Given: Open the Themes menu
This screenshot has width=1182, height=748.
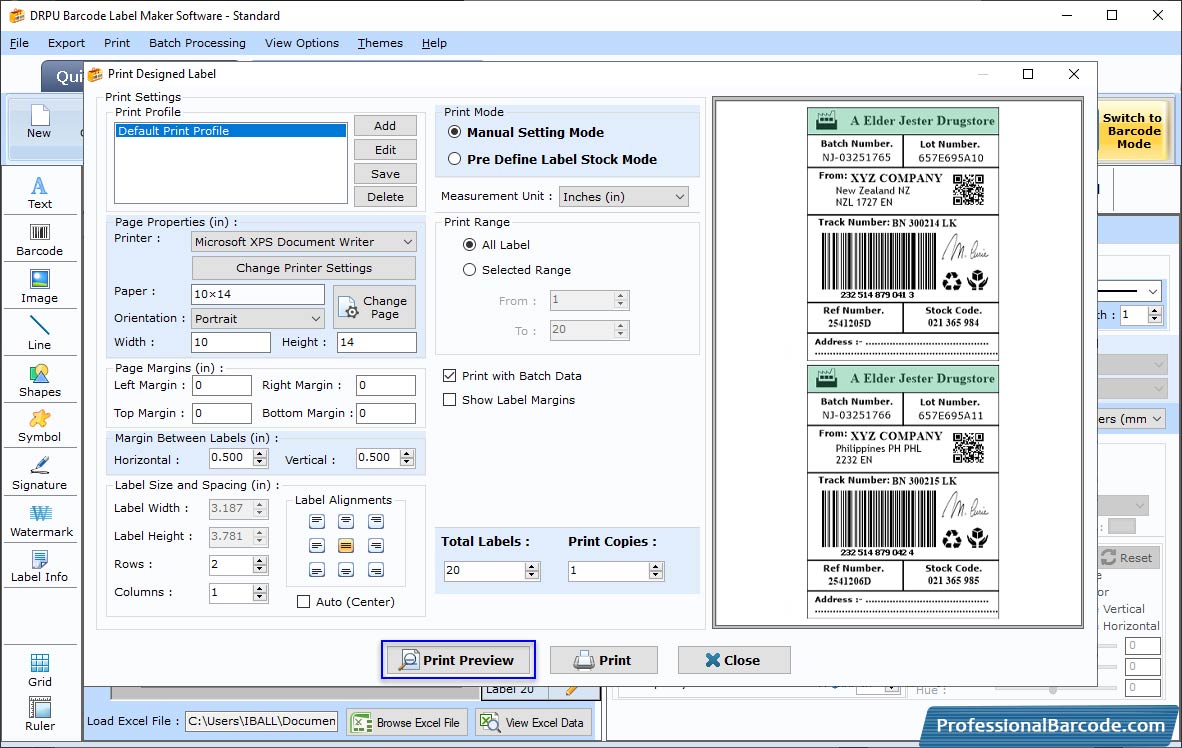Looking at the screenshot, I should pos(380,43).
